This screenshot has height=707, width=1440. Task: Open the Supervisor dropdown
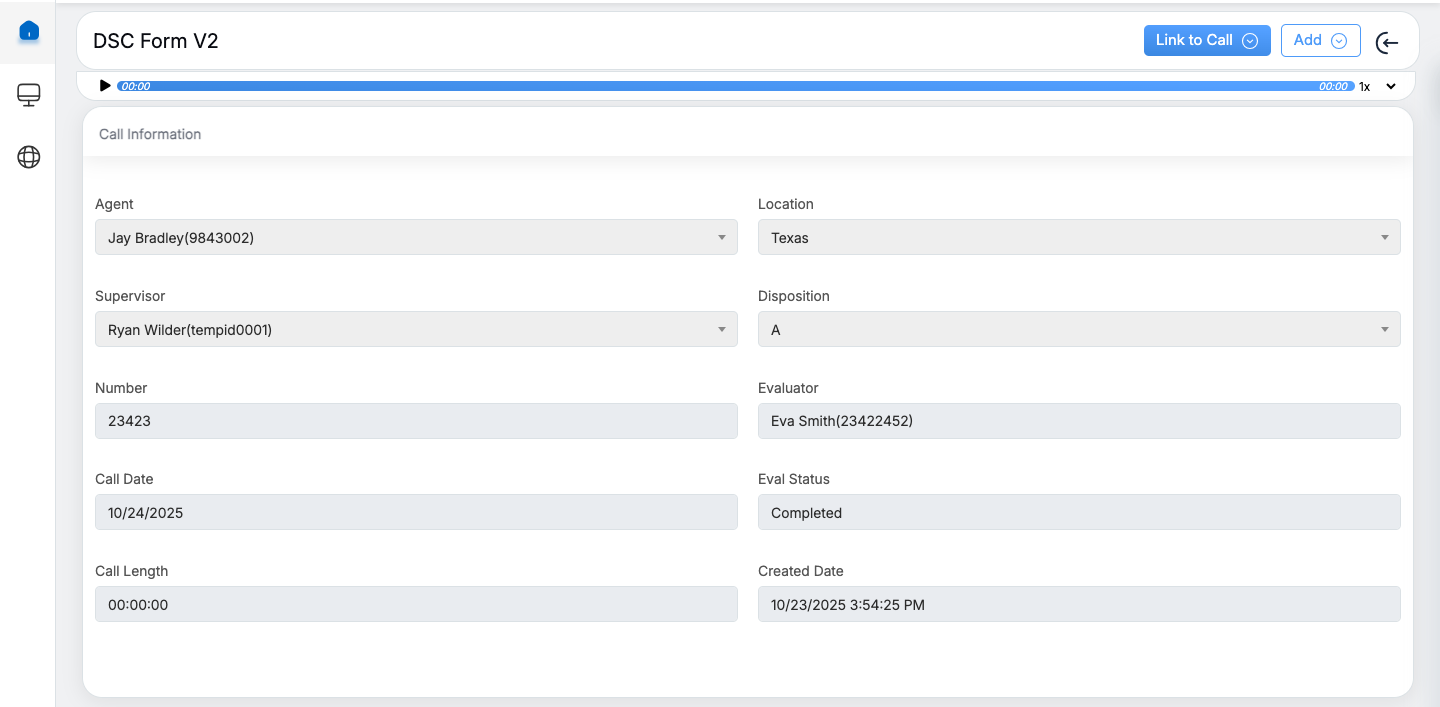point(416,330)
